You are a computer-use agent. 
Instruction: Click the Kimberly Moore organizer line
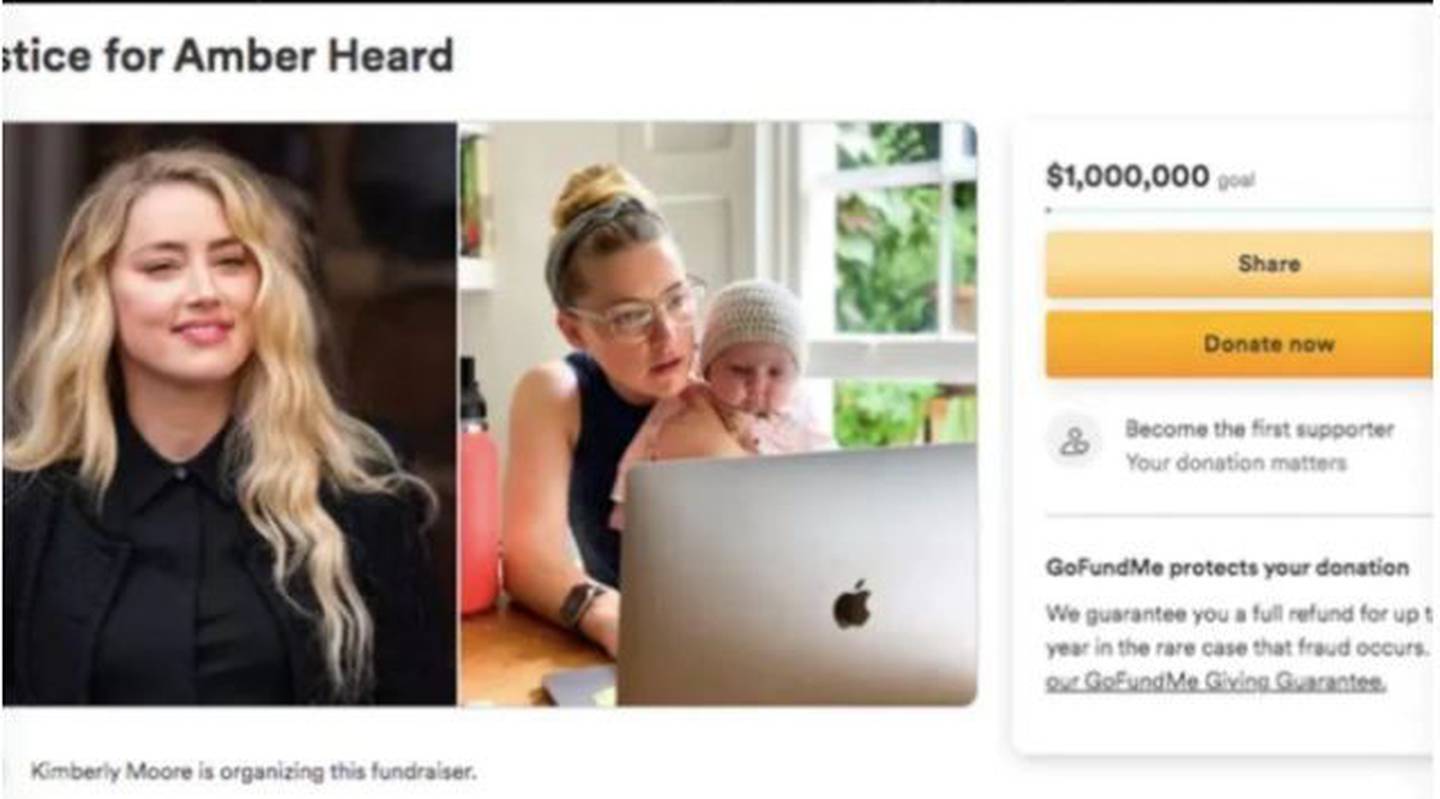(x=254, y=772)
